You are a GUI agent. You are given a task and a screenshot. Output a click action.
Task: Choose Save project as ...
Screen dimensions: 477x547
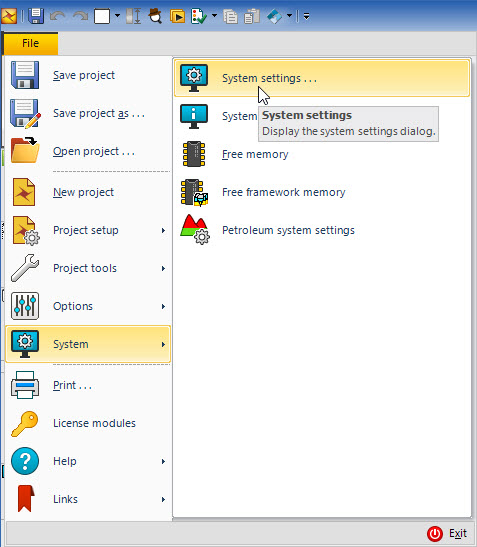point(99,113)
